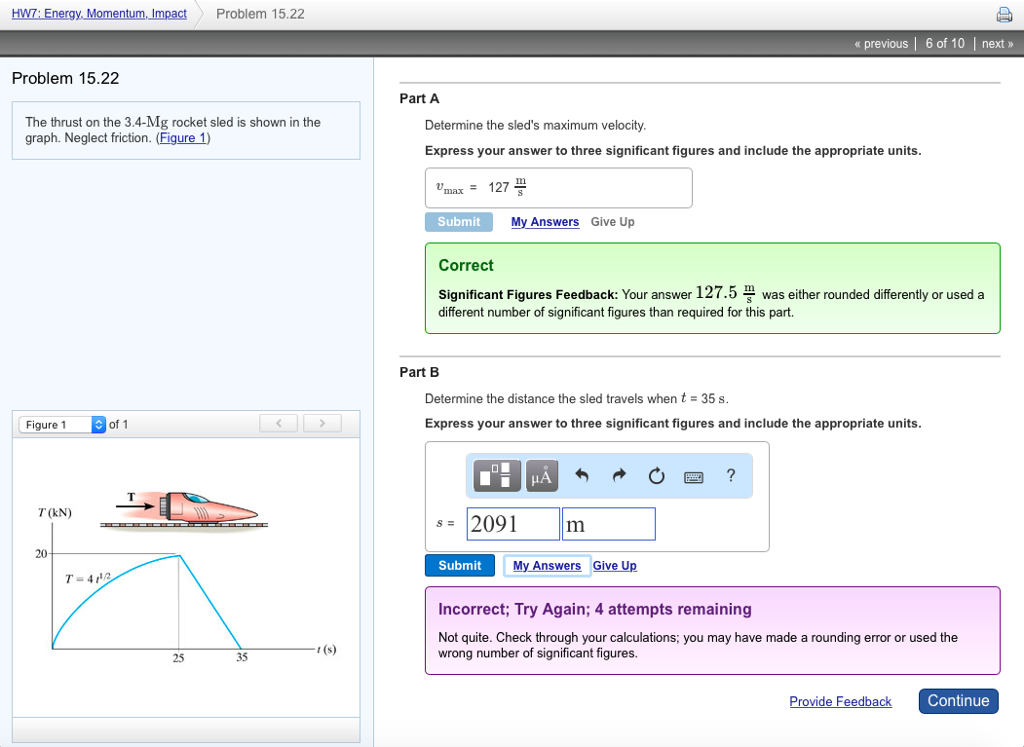Click the units (µÅ) icon

pyautogui.click(x=541, y=475)
